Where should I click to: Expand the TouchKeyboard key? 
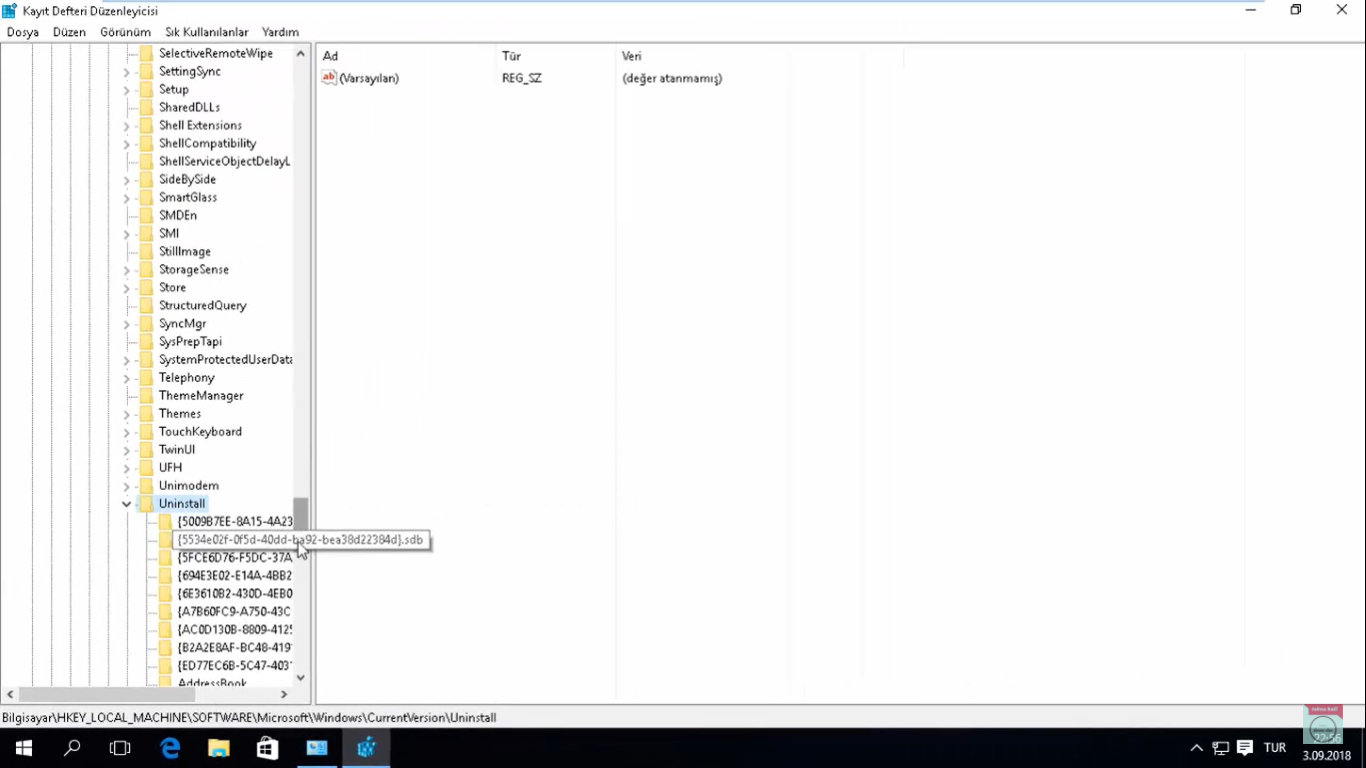(x=127, y=432)
